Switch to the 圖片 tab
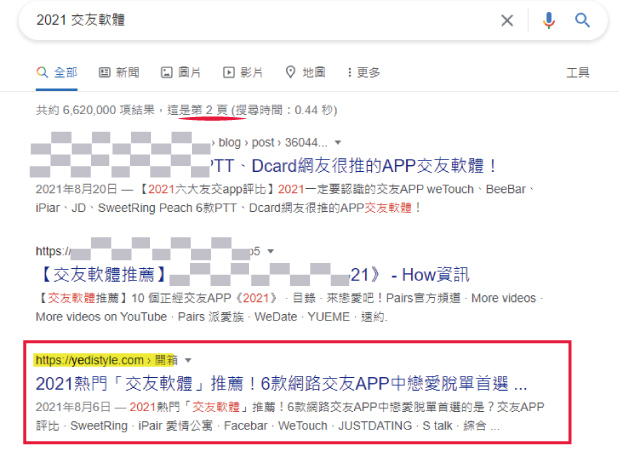The image size is (629, 452). (181, 73)
